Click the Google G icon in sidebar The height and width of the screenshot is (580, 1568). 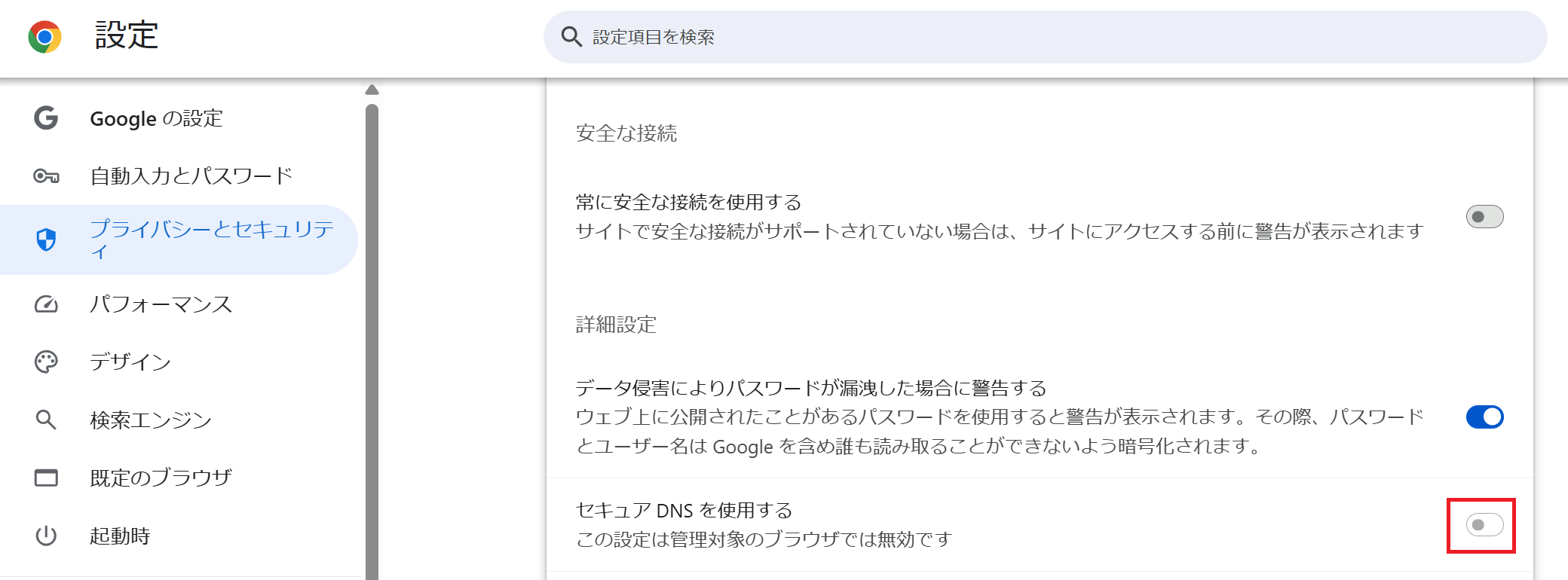tap(46, 118)
